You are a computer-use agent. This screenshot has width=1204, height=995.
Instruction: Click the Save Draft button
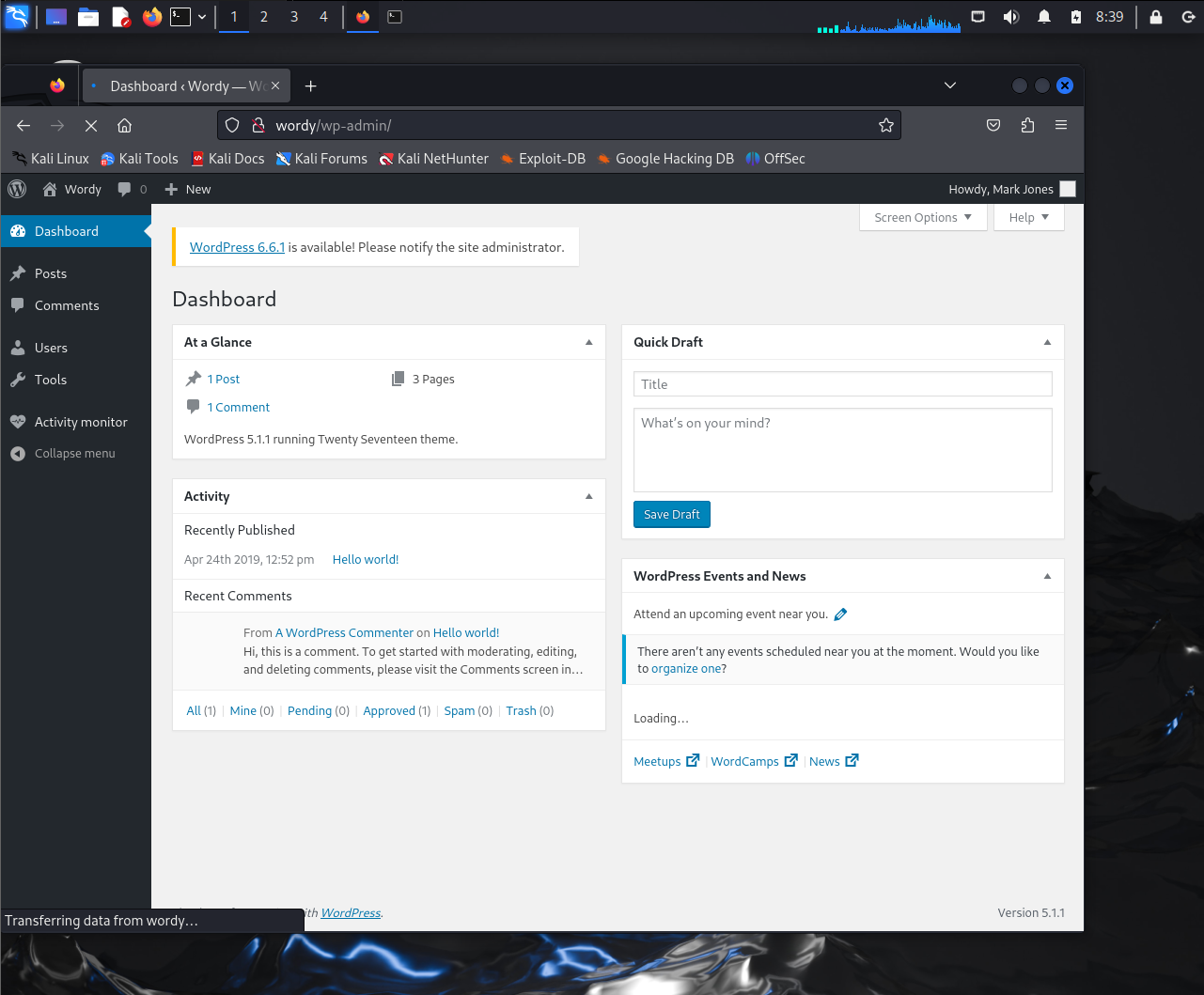(672, 514)
